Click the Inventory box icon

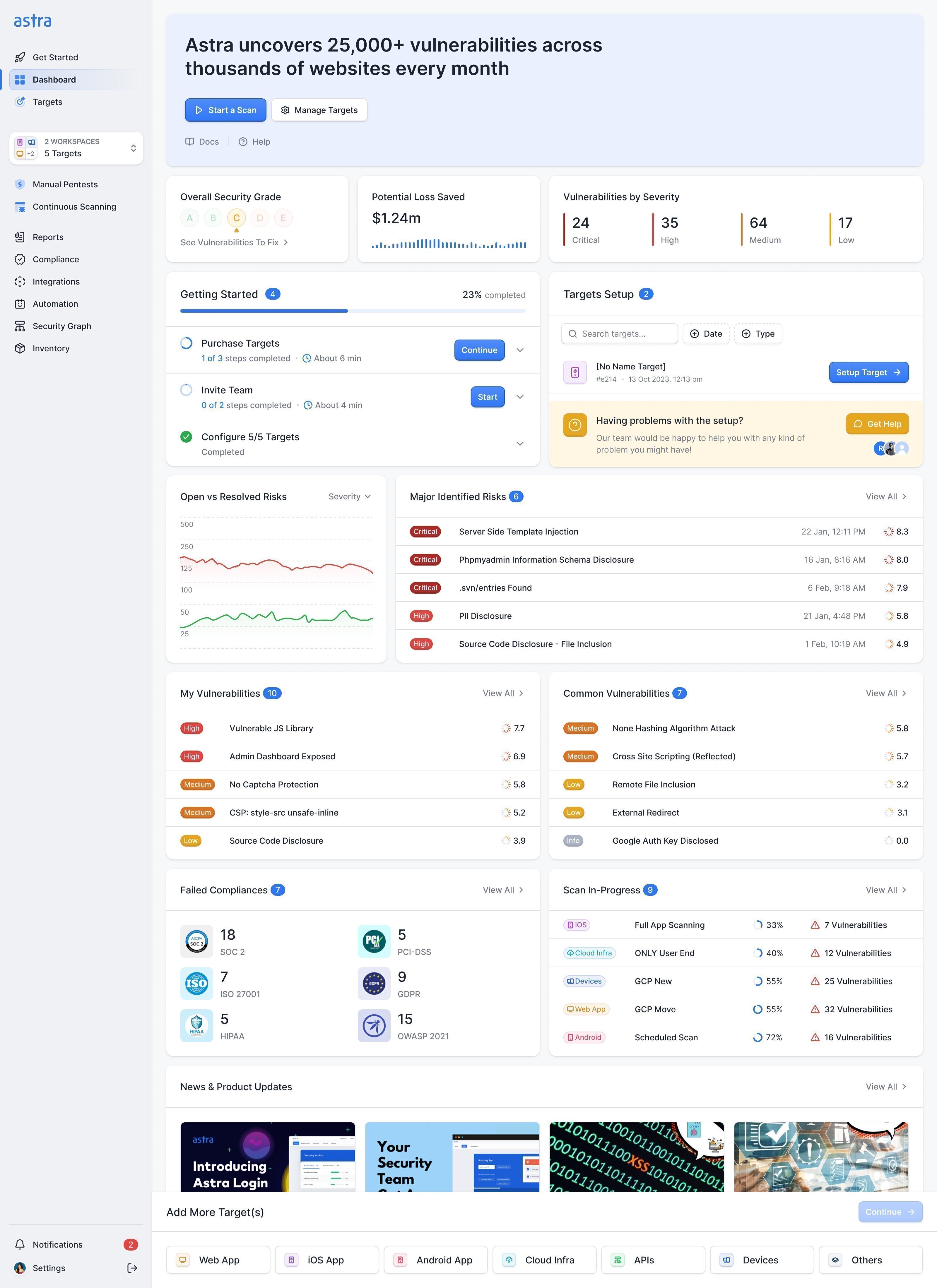20,348
